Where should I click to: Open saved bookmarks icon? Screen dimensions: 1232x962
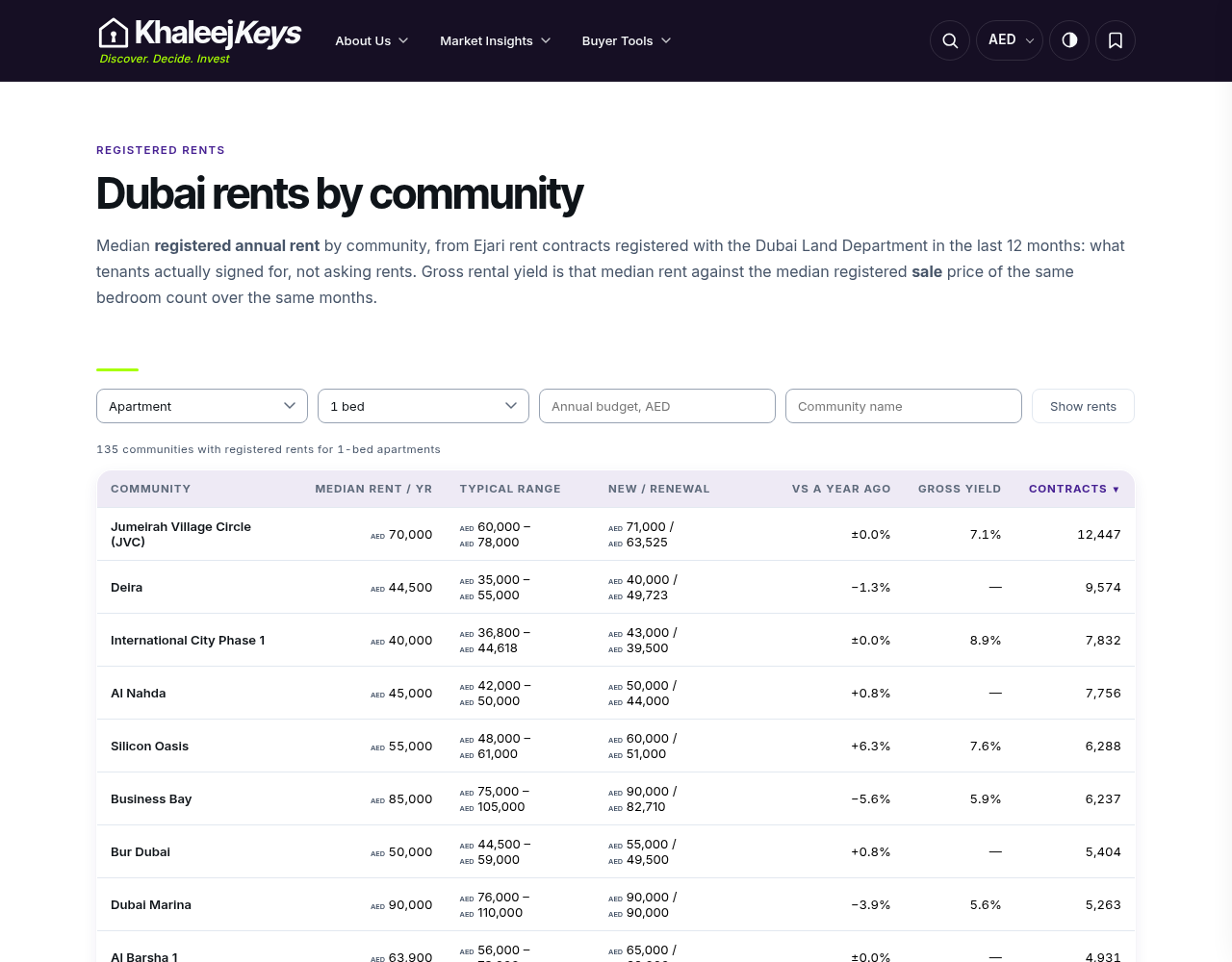click(x=1116, y=40)
